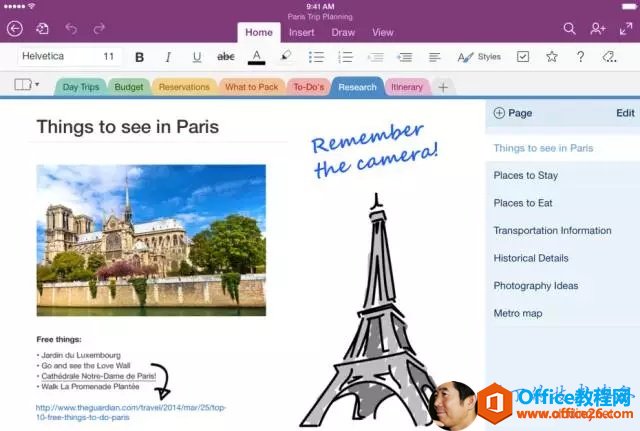Screen dimensions: 640x431
Task: Open the Transportation Information page
Action: 562,231
